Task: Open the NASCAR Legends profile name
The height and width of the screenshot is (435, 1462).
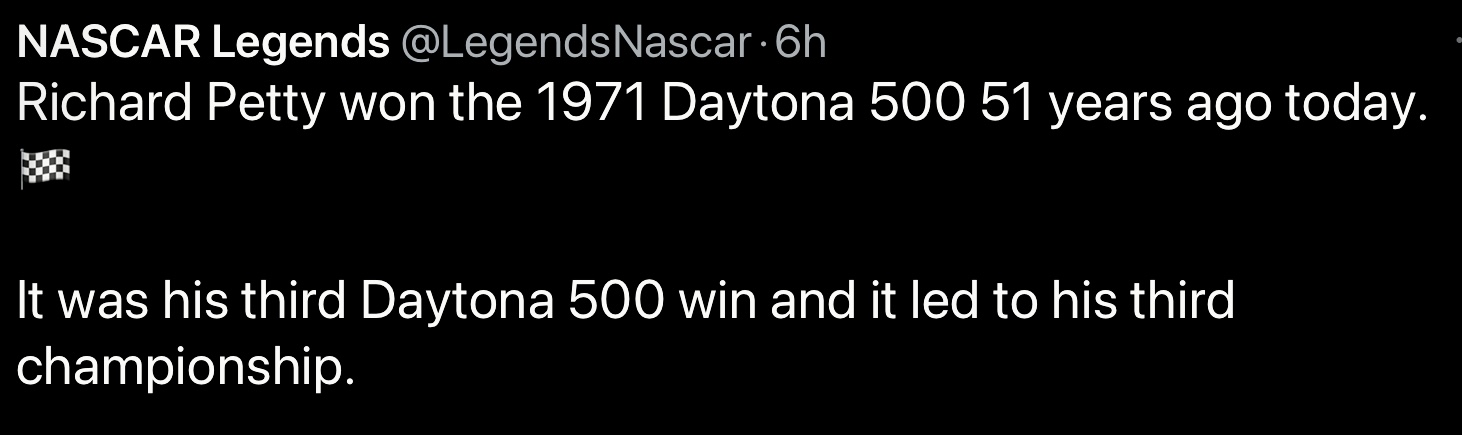Action: click(205, 42)
